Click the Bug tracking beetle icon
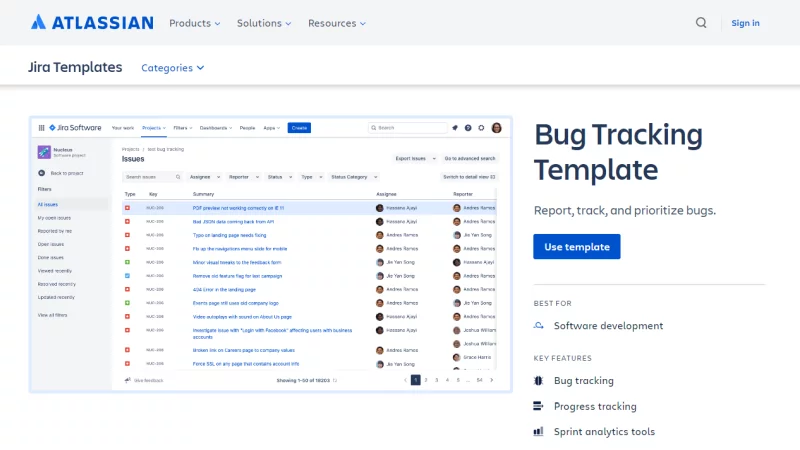The height and width of the screenshot is (450, 800). [539, 381]
